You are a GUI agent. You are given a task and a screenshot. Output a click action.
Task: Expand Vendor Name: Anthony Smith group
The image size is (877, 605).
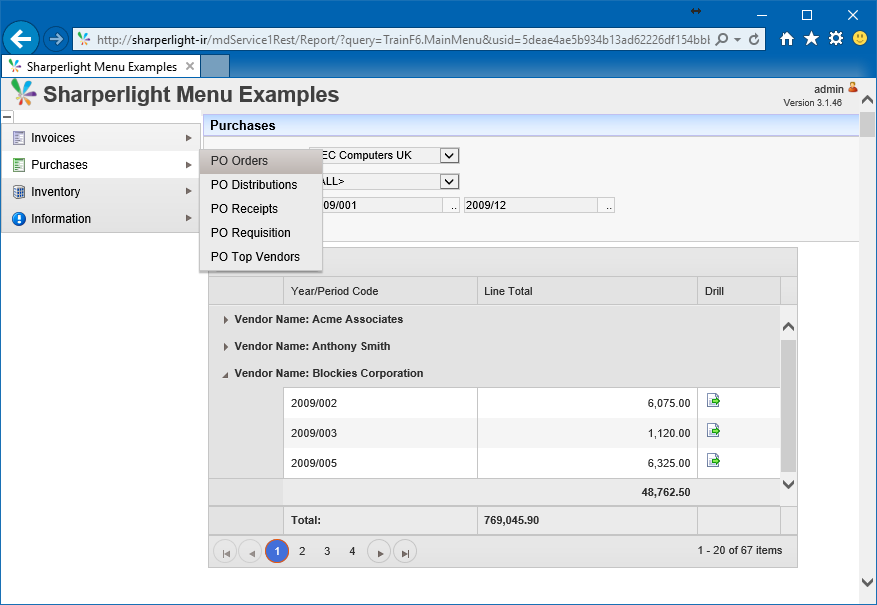225,347
